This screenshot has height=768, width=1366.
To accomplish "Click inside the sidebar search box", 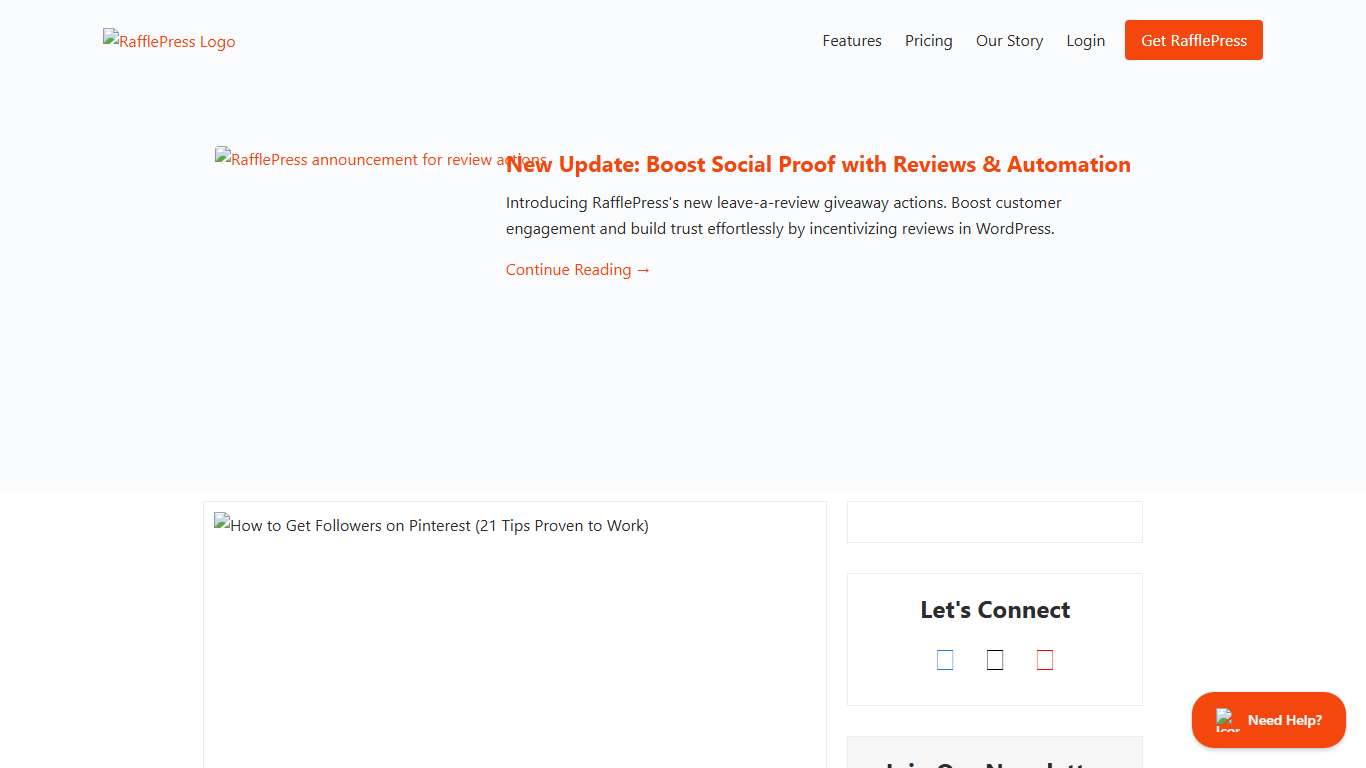I will 994,521.
